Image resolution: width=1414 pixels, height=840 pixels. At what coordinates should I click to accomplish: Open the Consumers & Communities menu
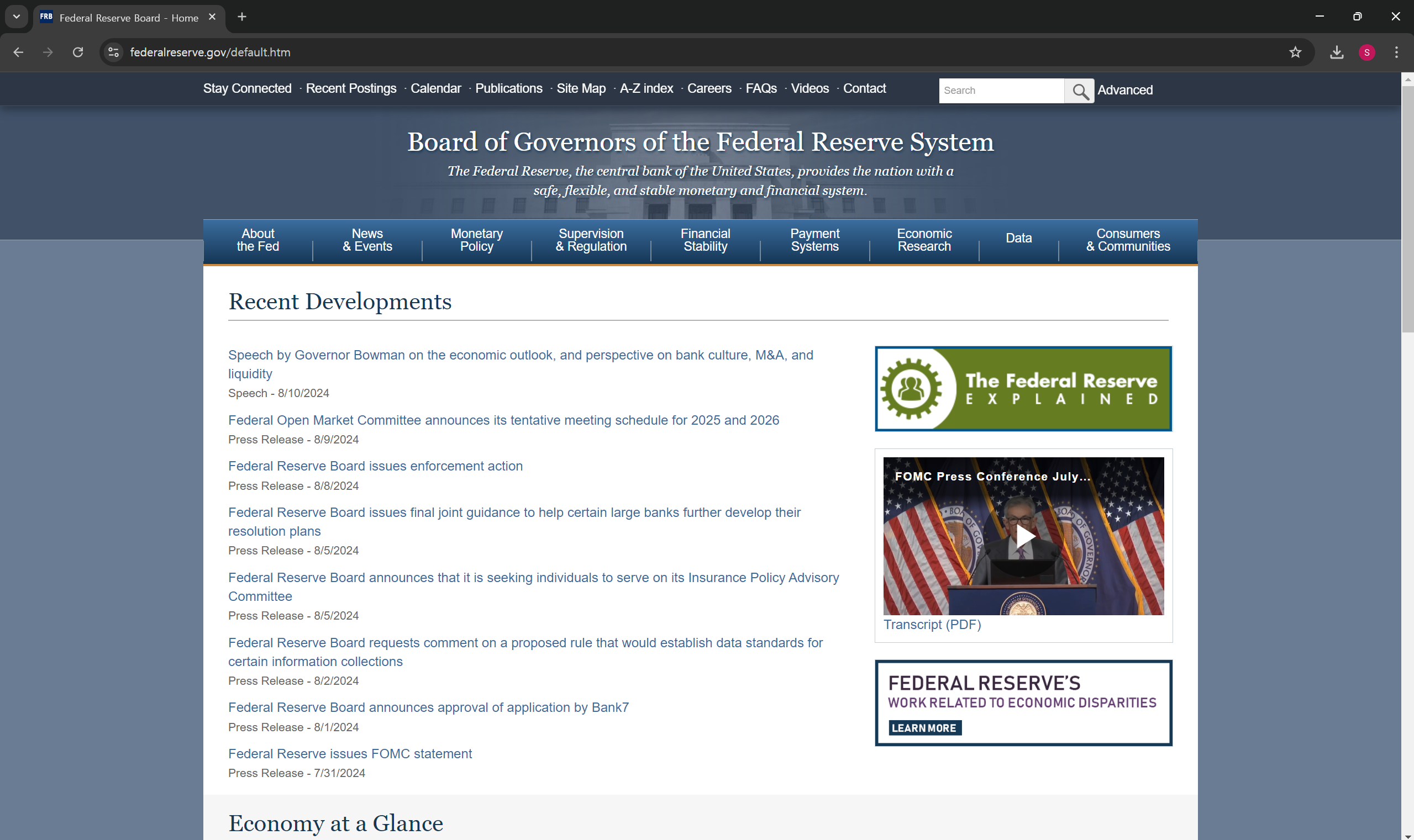[x=1127, y=241]
